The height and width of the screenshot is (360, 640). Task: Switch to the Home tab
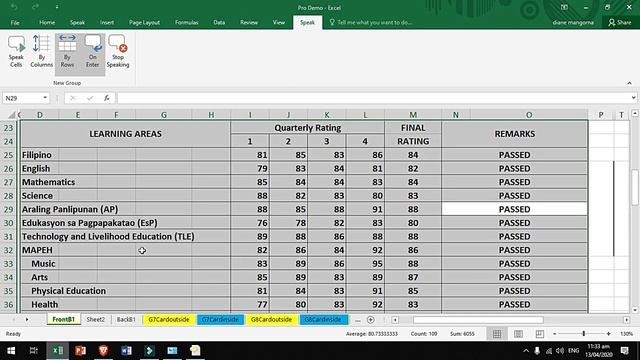[47, 22]
